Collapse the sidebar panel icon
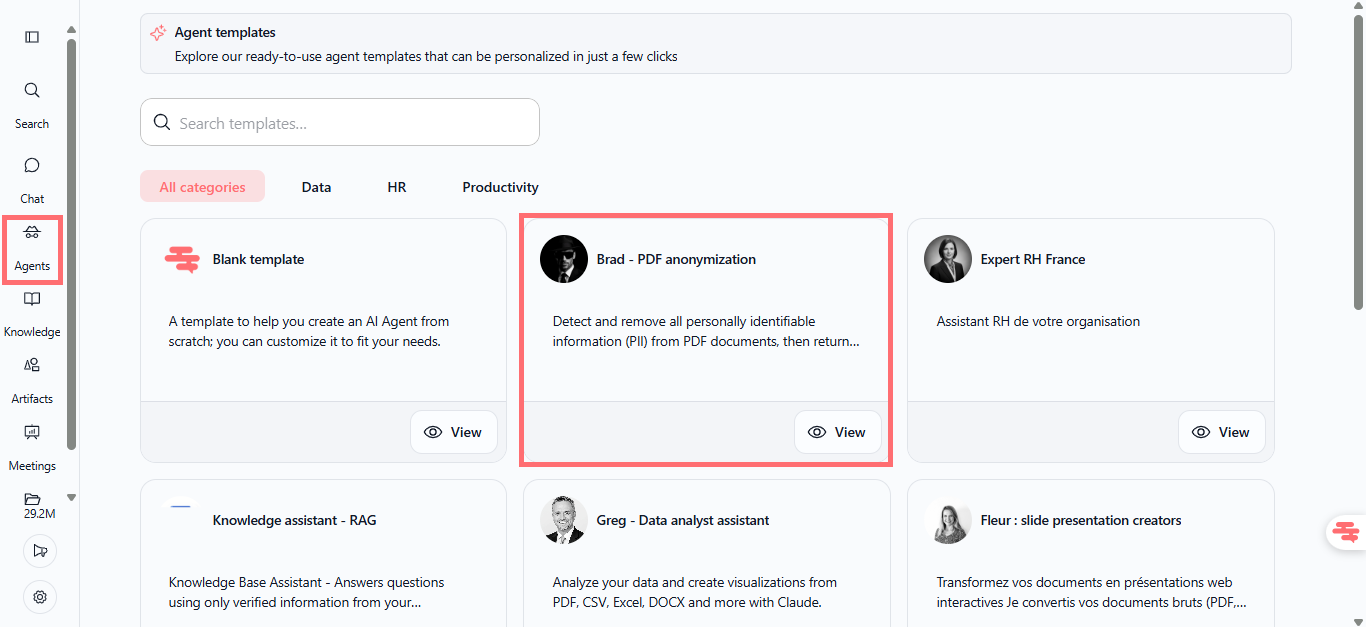The height and width of the screenshot is (627, 1366). click(x=32, y=37)
